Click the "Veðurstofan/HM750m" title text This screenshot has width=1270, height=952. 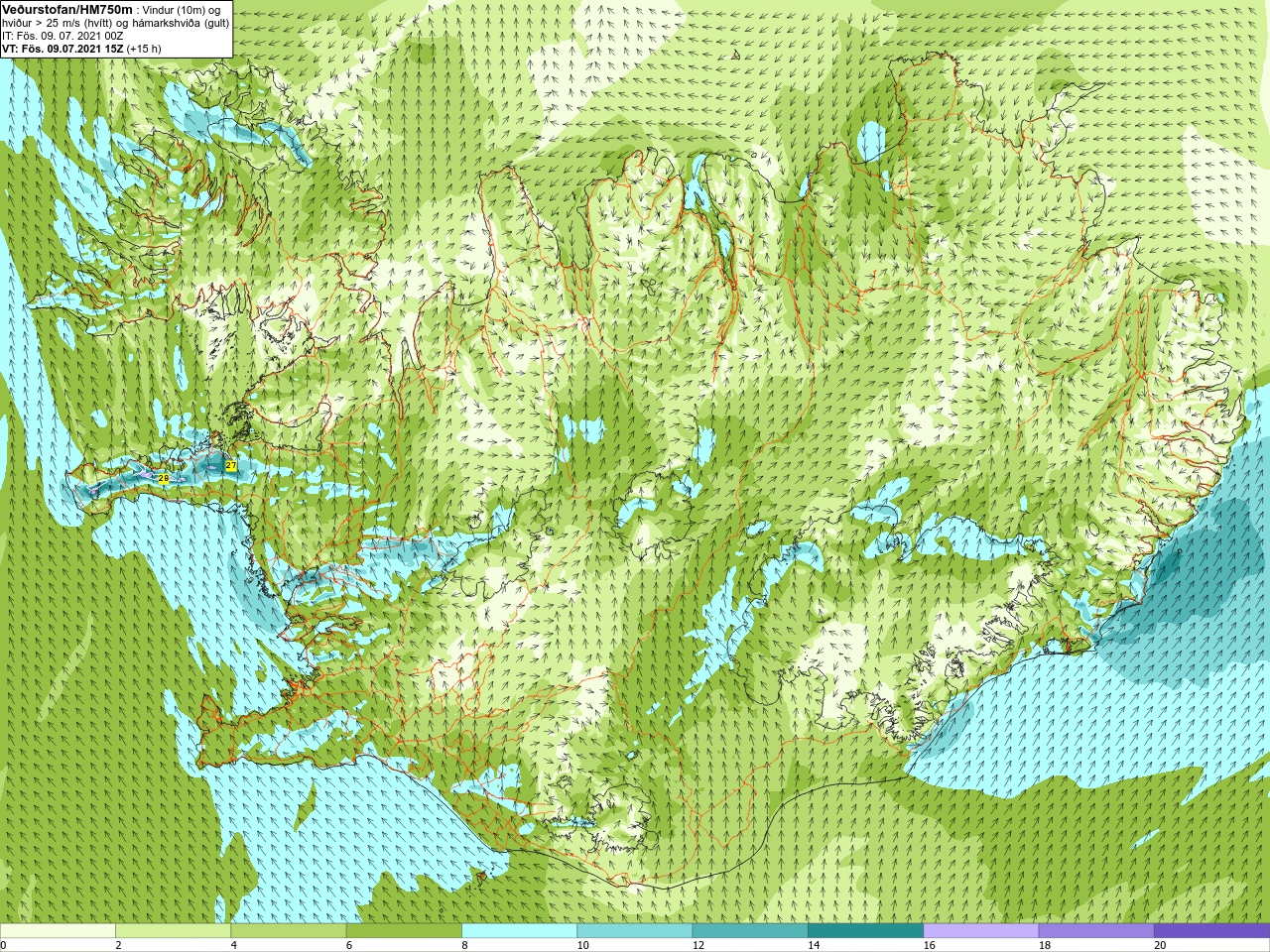pos(66,9)
